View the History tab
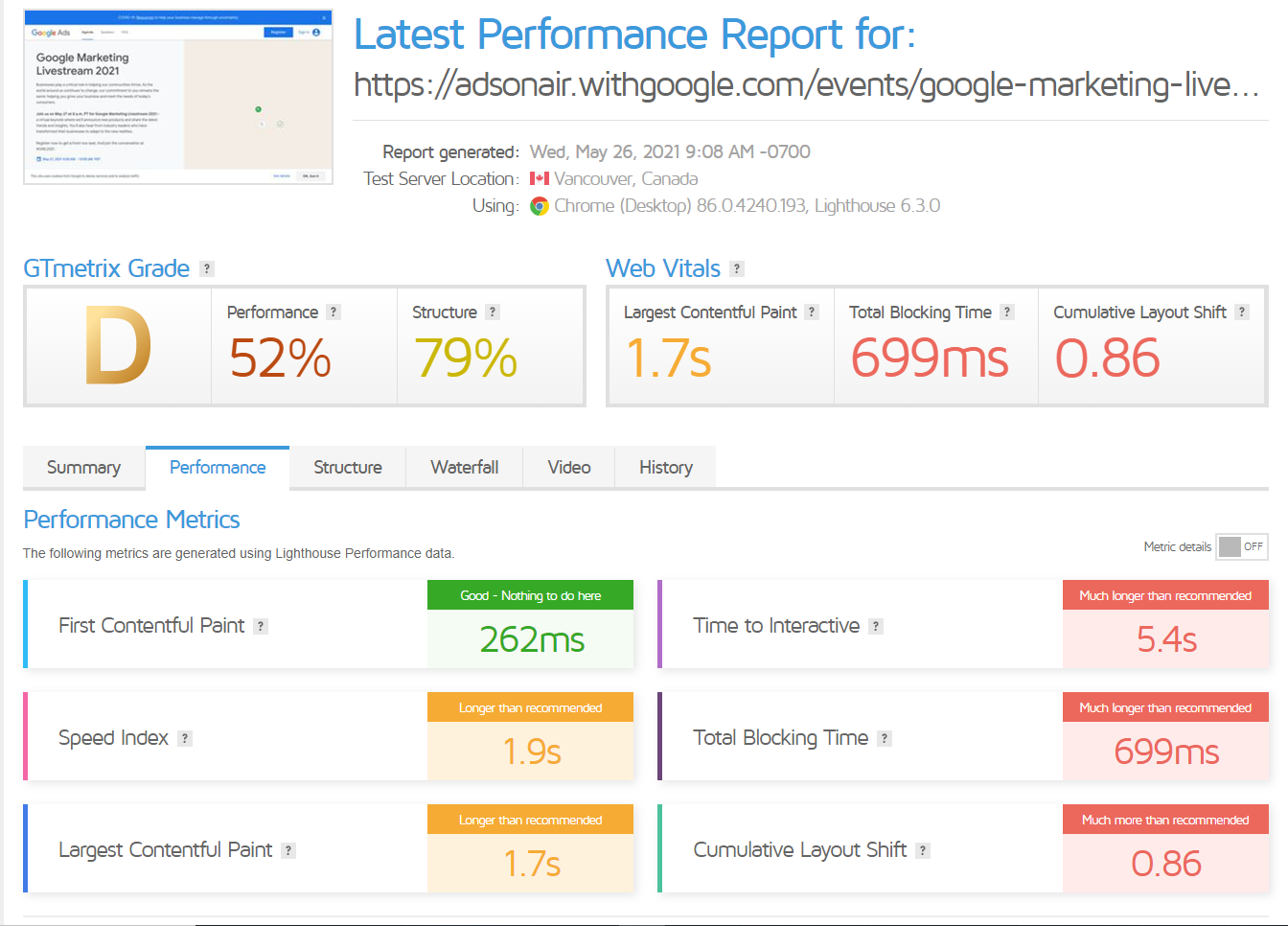This screenshot has height=926, width=1288. coord(665,468)
